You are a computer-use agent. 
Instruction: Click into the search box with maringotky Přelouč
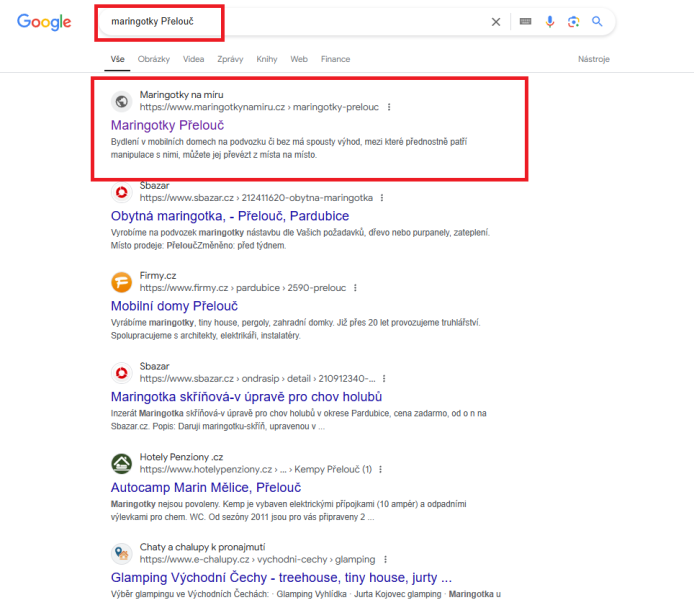tap(292, 22)
